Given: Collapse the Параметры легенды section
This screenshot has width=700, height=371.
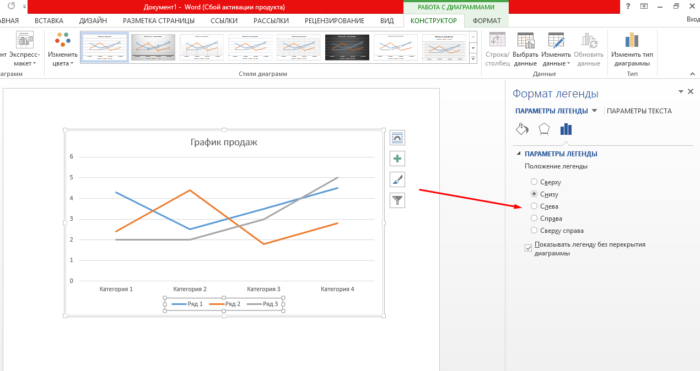Looking at the screenshot, I should pos(519,154).
